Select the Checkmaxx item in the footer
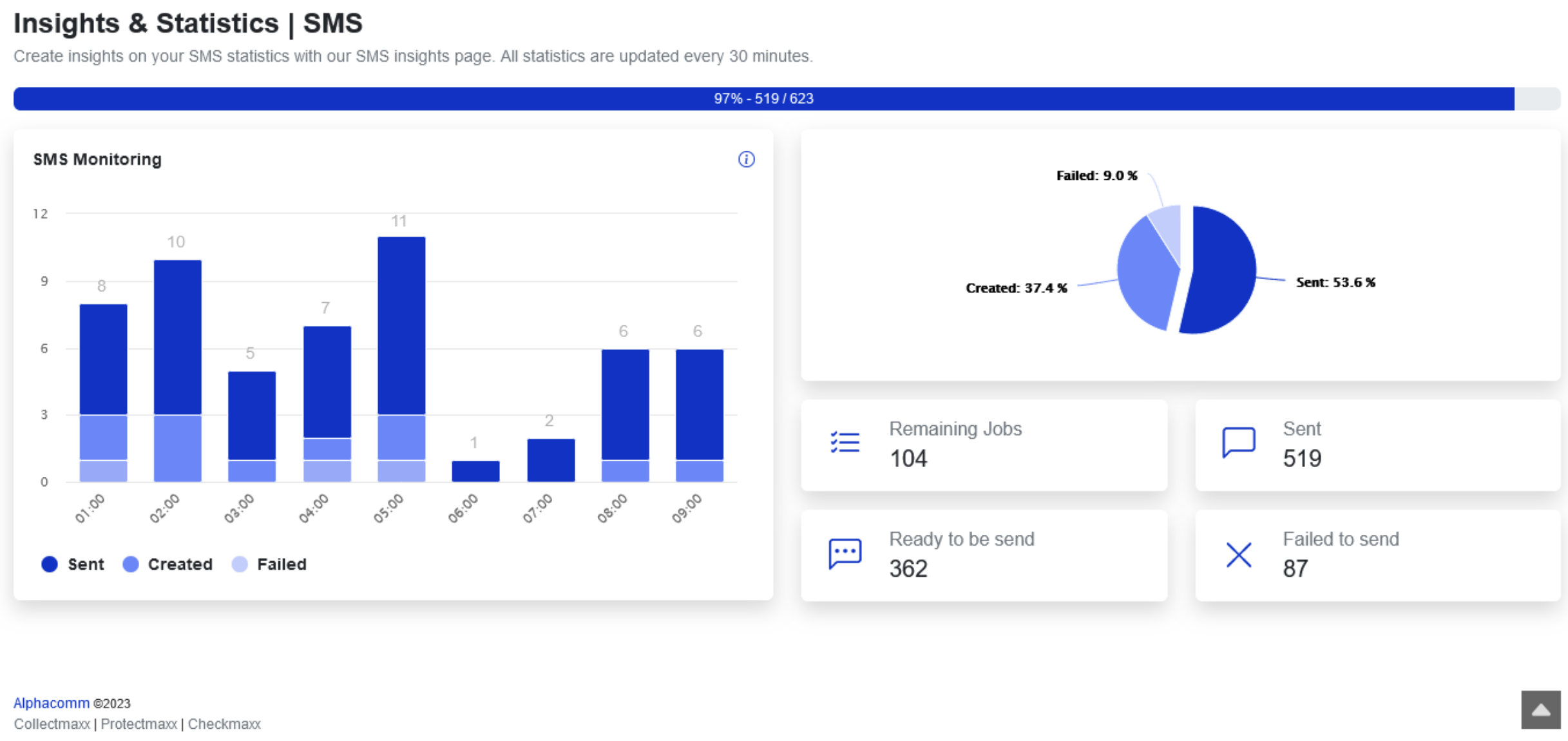 224,724
